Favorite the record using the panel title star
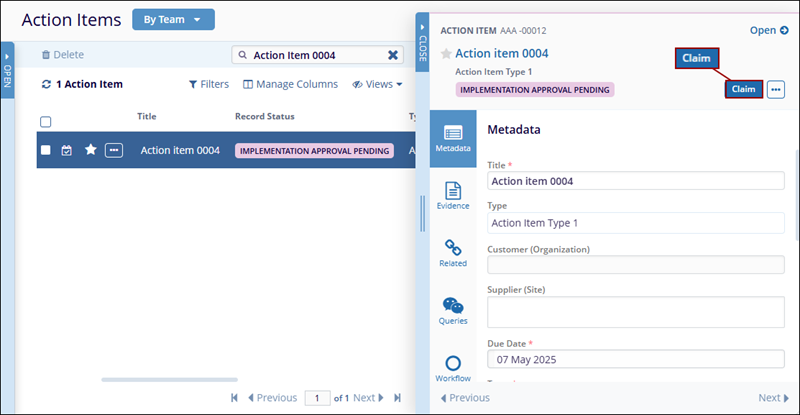Screen dimensions: 800x415 [446, 54]
